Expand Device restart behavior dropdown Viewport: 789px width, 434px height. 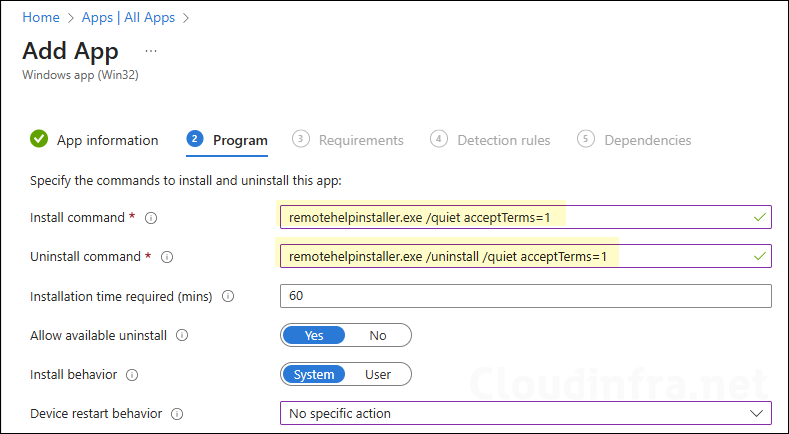pyautogui.click(x=525, y=413)
